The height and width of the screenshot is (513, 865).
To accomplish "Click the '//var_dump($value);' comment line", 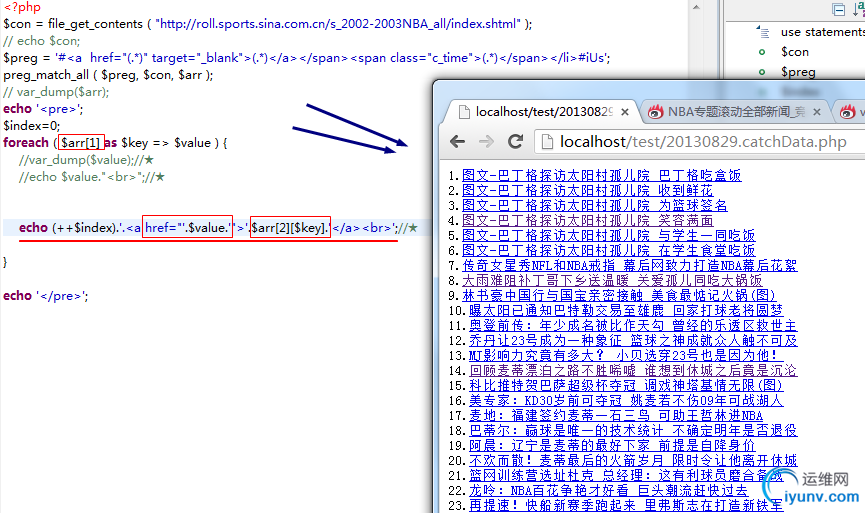I will point(86,160).
